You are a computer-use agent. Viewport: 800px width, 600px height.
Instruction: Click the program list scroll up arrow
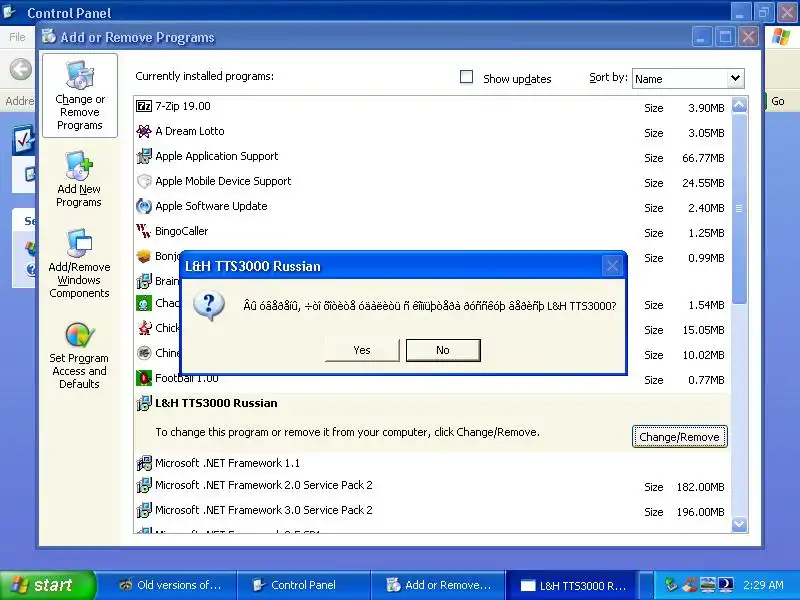point(739,105)
